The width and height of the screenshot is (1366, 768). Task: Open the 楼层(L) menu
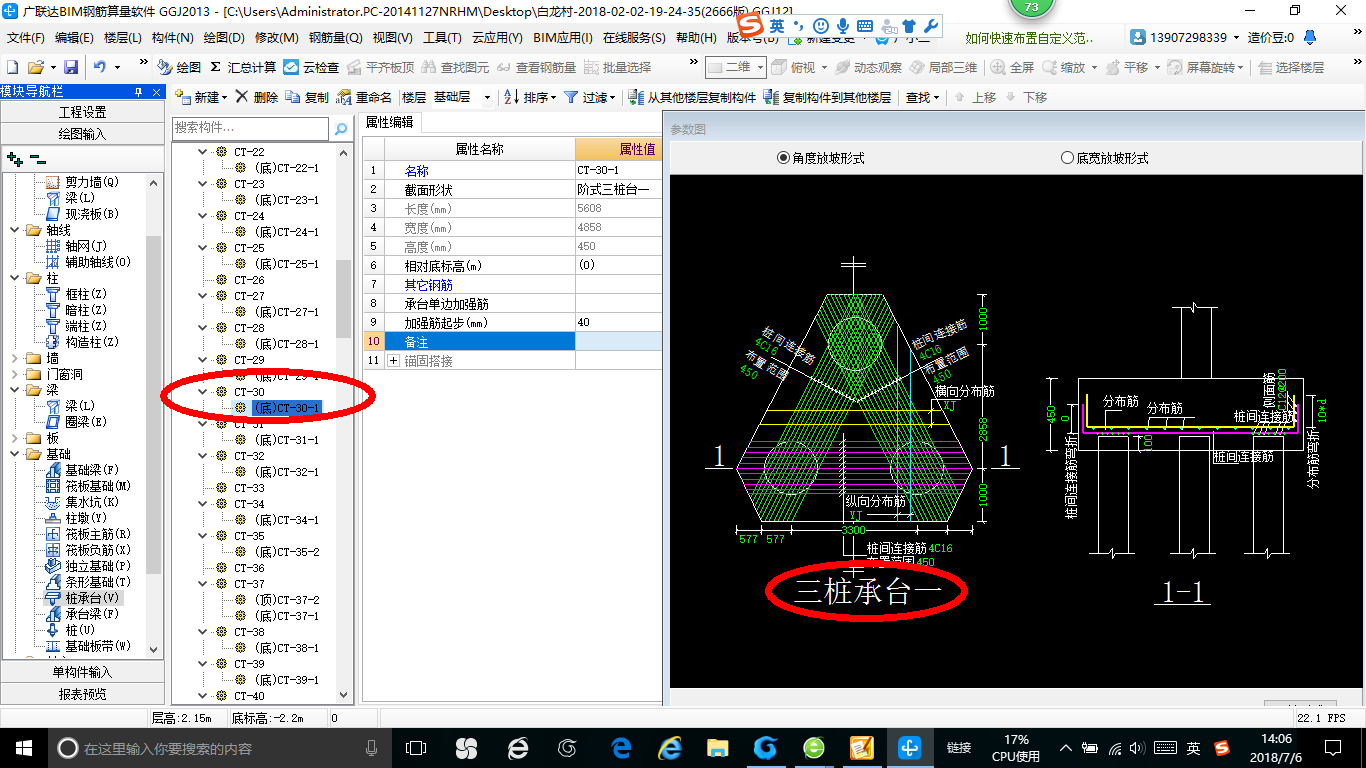click(123, 38)
